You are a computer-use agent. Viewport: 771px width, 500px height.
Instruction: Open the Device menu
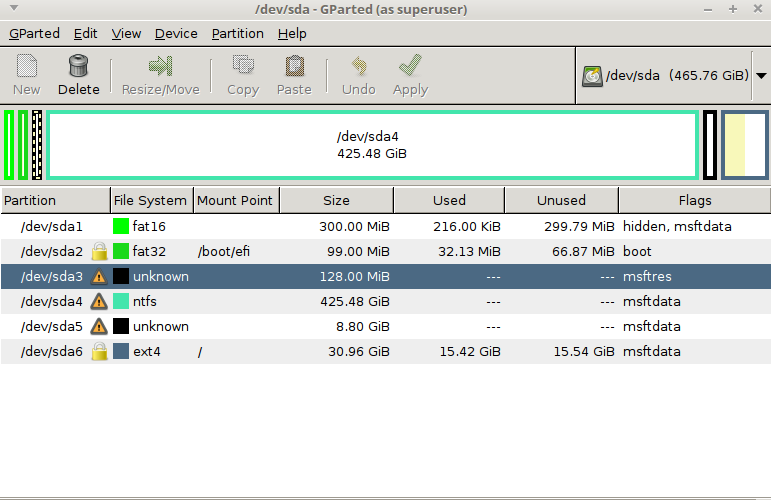pyautogui.click(x=176, y=33)
